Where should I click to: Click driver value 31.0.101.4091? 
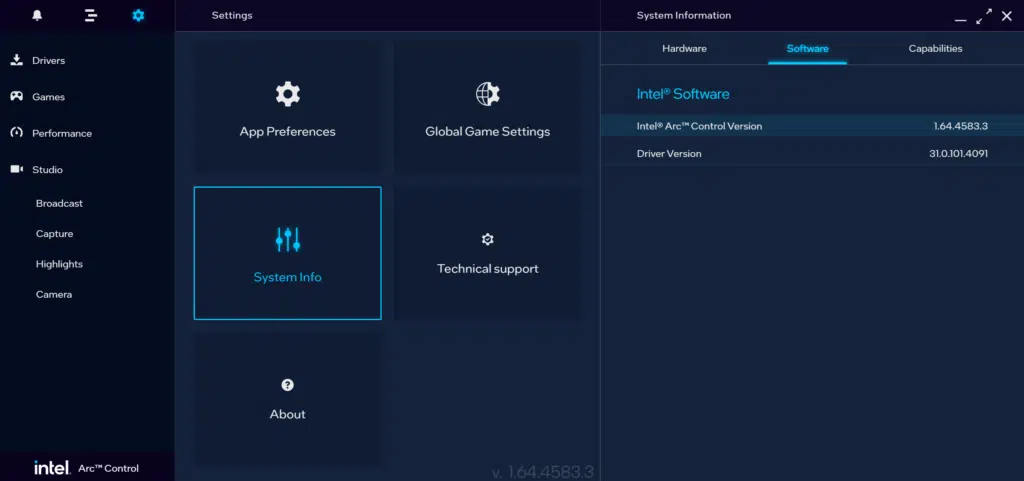[959, 153]
